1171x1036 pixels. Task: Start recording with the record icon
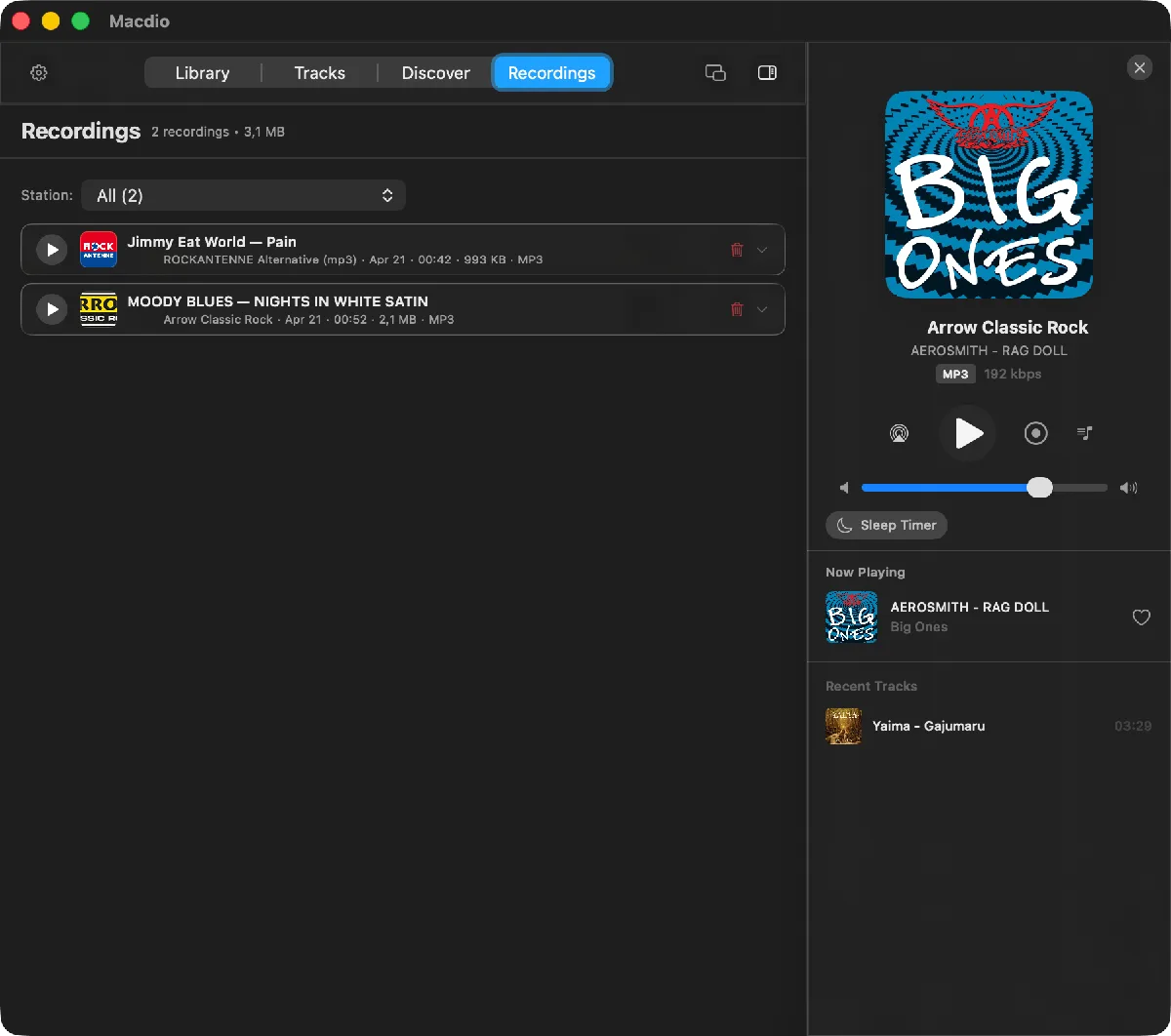[x=1035, y=433]
